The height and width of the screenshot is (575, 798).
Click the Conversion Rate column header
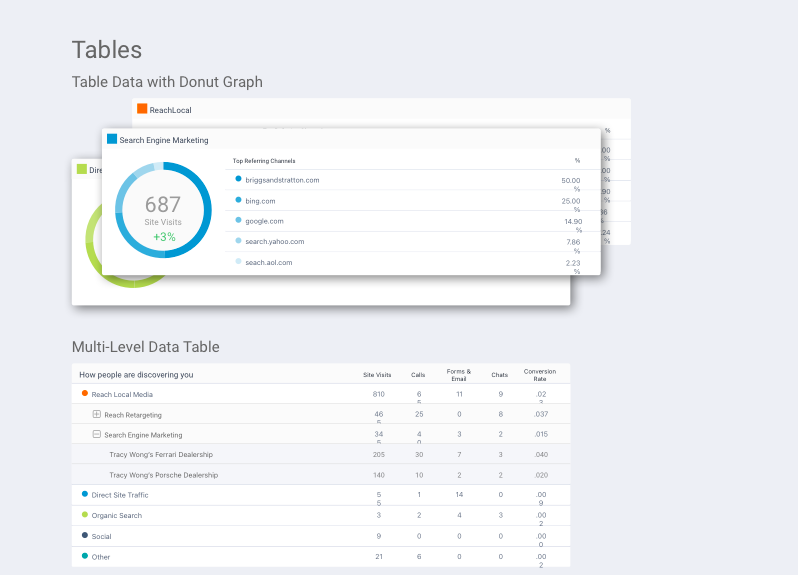540,374
